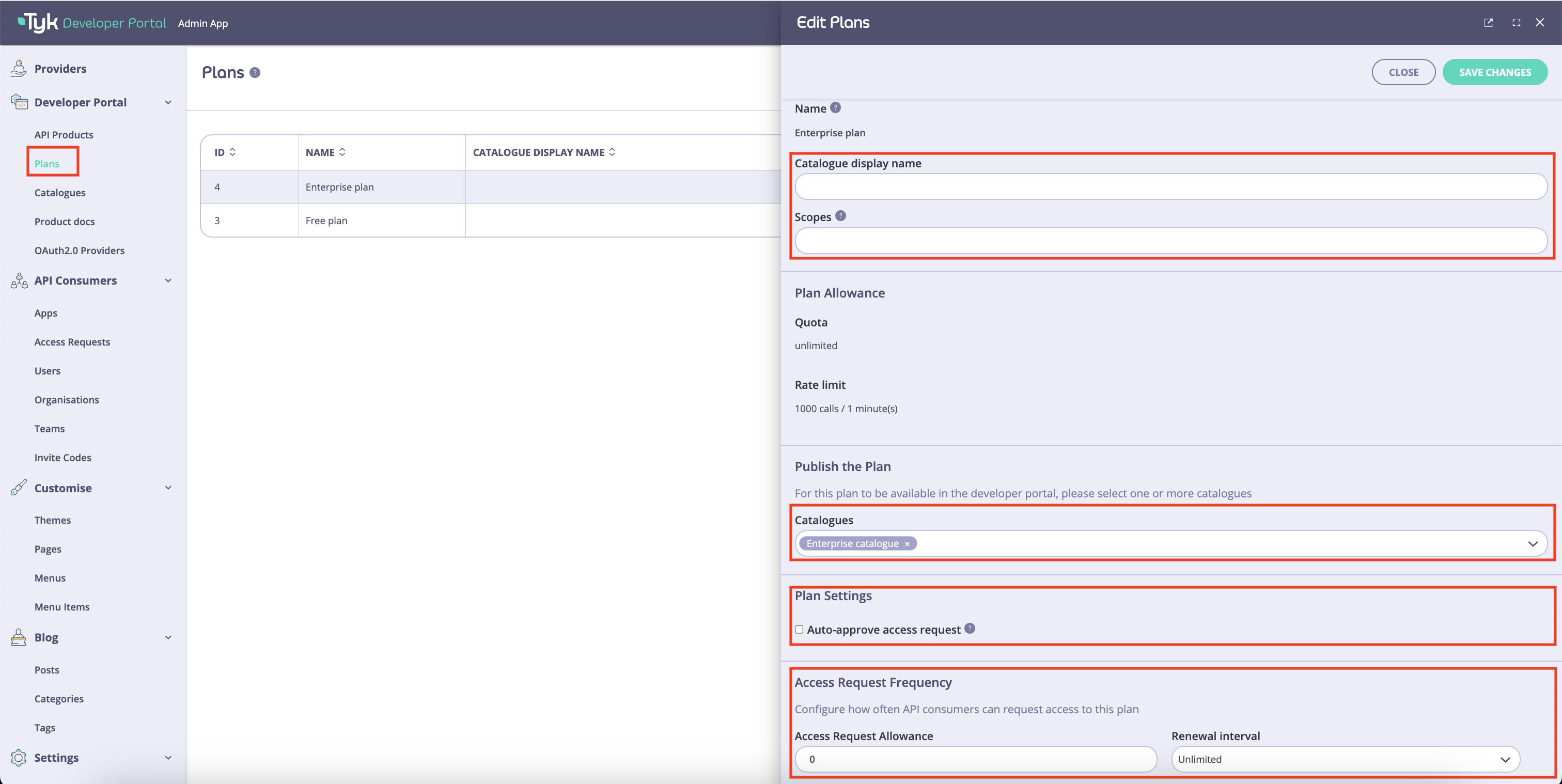Open Edit Plans in a new window icon

(x=1489, y=22)
